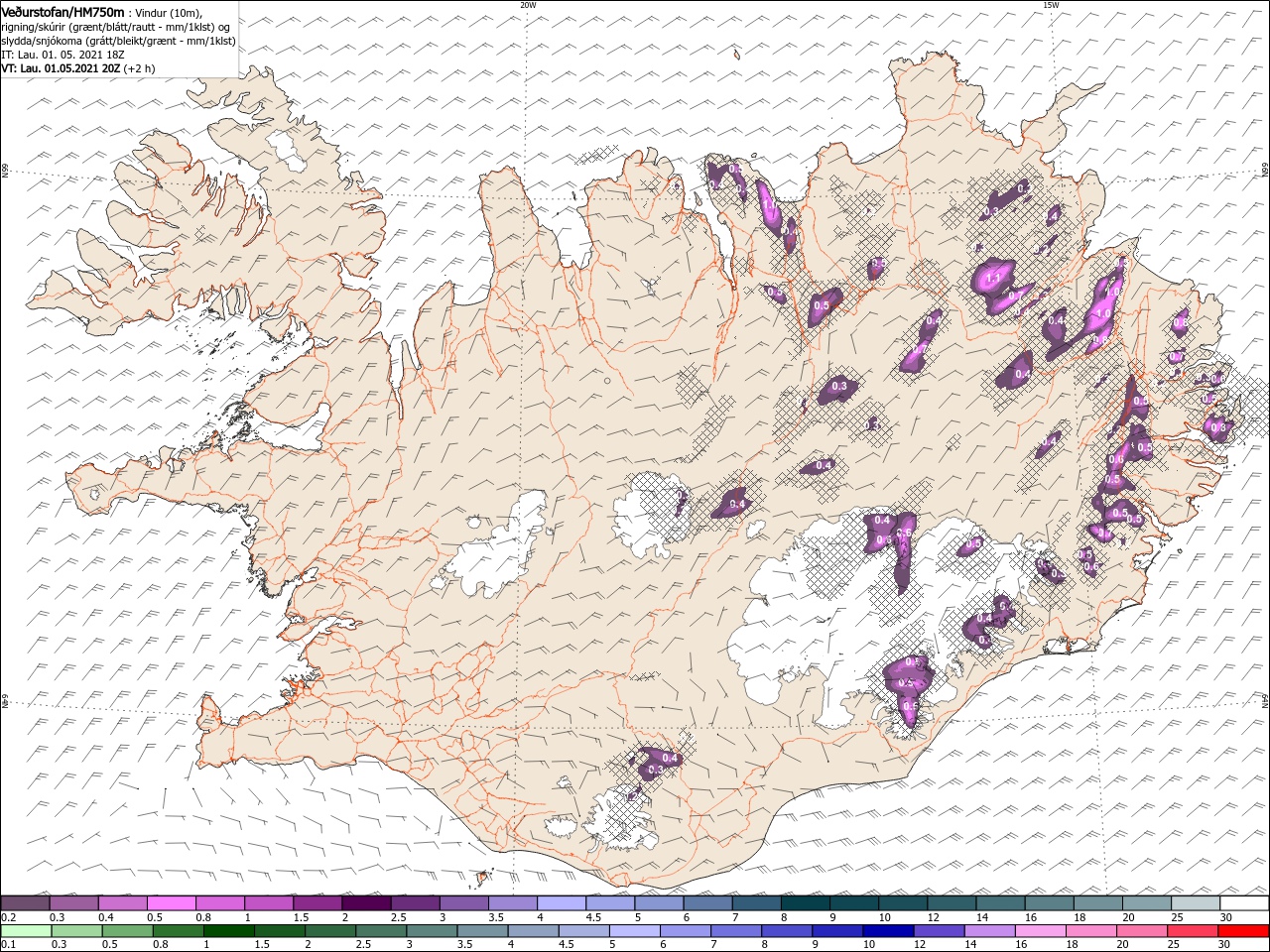Click the 0.1 value under the rain scale
Viewport: 1270px width, 952px height.
coord(8,945)
